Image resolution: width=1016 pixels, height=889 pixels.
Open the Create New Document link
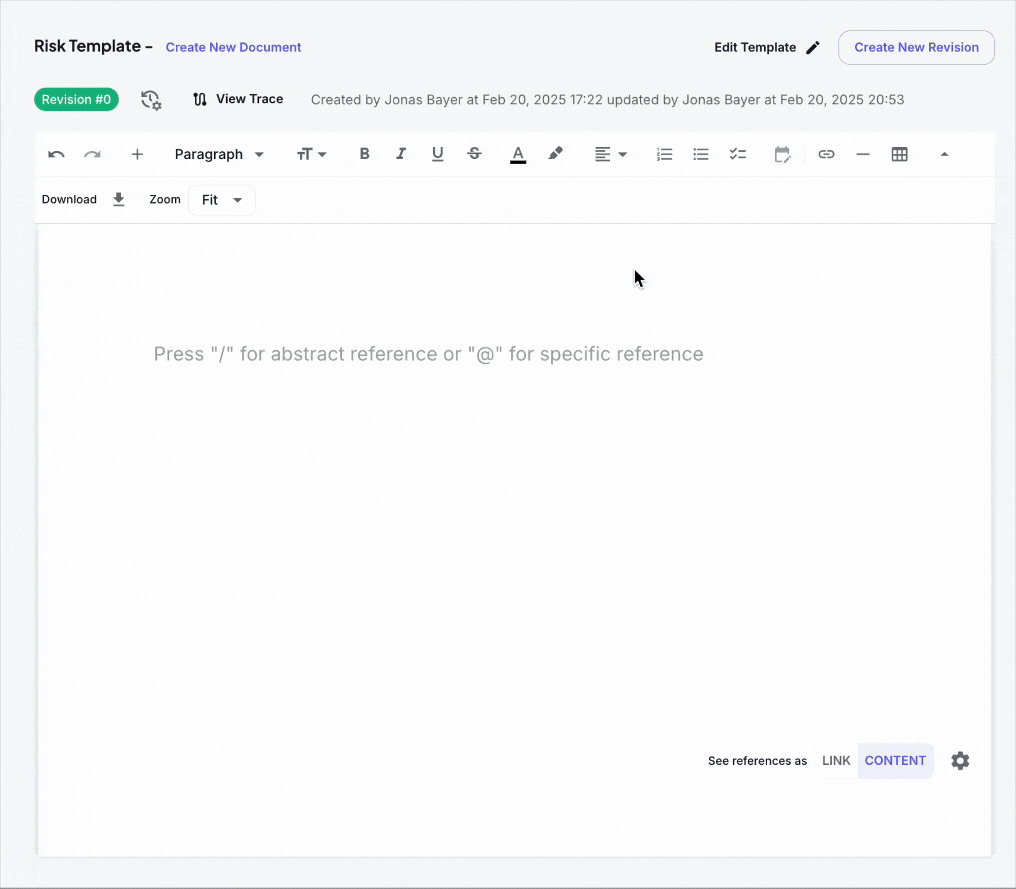[233, 47]
